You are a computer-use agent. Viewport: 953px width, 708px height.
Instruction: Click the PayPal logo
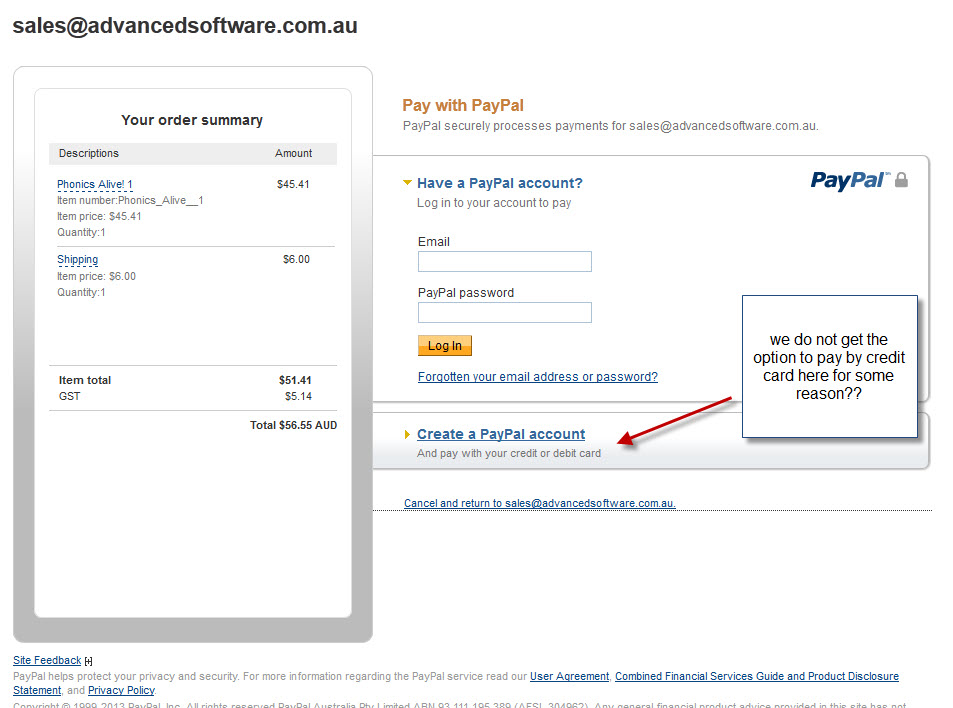[x=848, y=180]
